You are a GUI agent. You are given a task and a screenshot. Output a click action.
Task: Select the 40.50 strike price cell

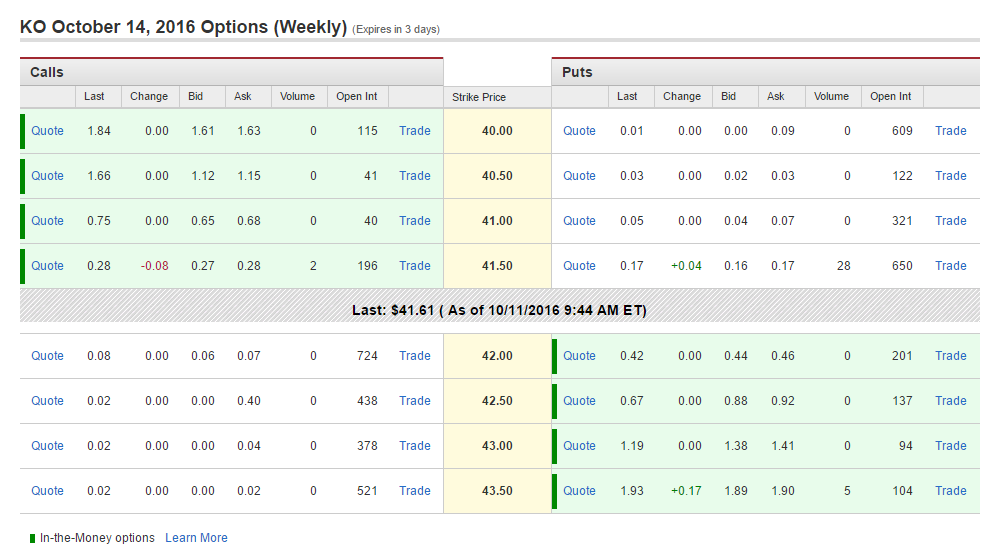coord(497,176)
